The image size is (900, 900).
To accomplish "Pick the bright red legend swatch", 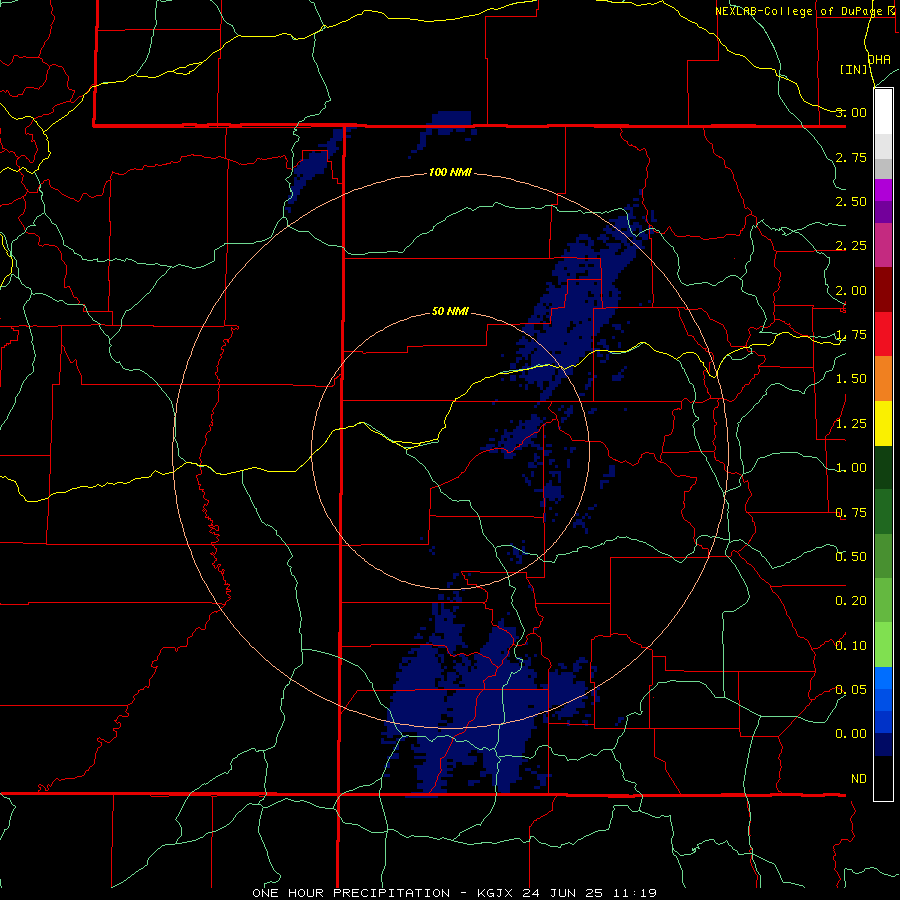I will click(883, 334).
